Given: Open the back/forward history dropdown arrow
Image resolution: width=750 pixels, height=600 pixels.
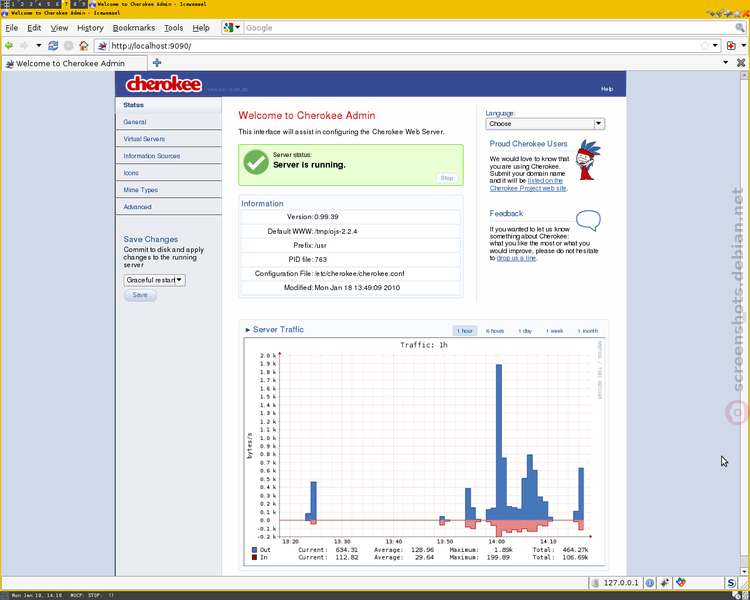Looking at the screenshot, I should pyautogui.click(x=39, y=45).
